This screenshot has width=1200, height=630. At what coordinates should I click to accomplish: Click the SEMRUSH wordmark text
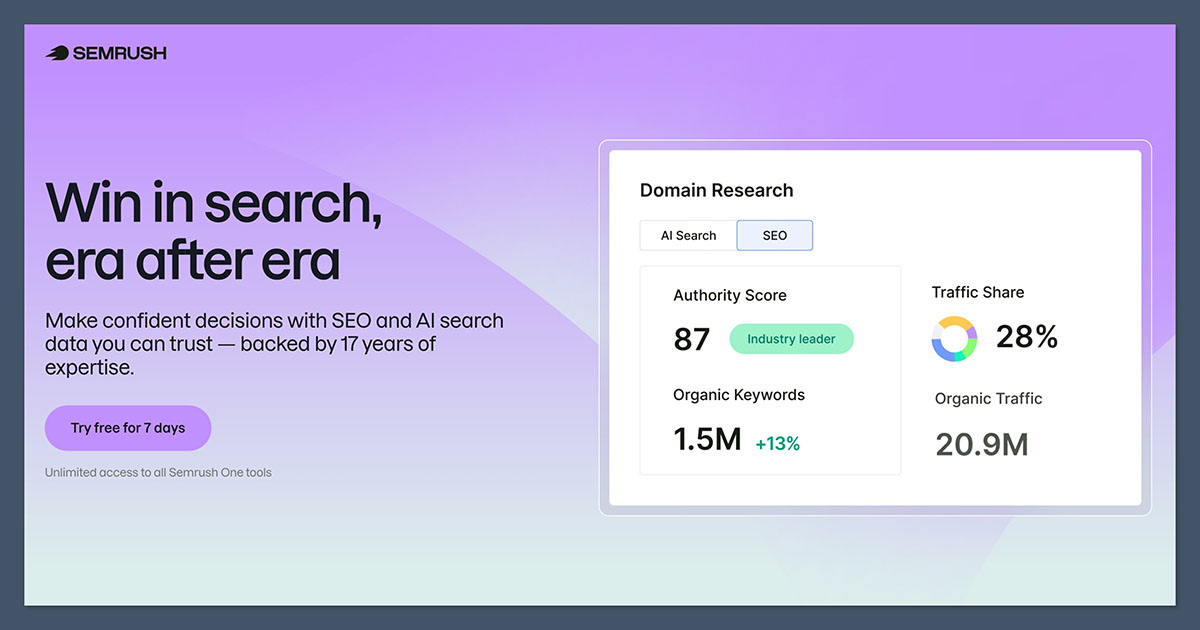point(119,53)
